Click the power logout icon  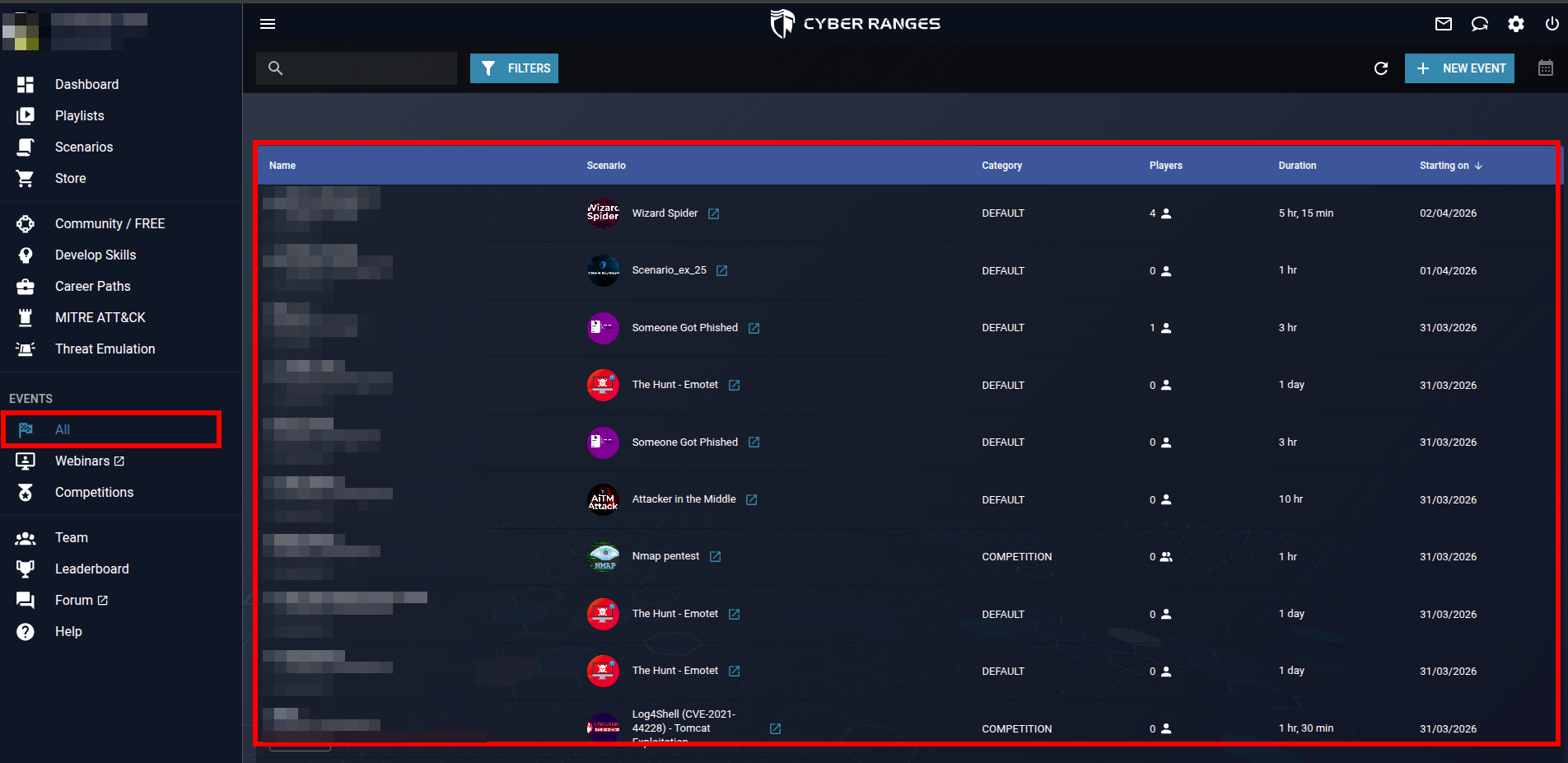[x=1552, y=24]
